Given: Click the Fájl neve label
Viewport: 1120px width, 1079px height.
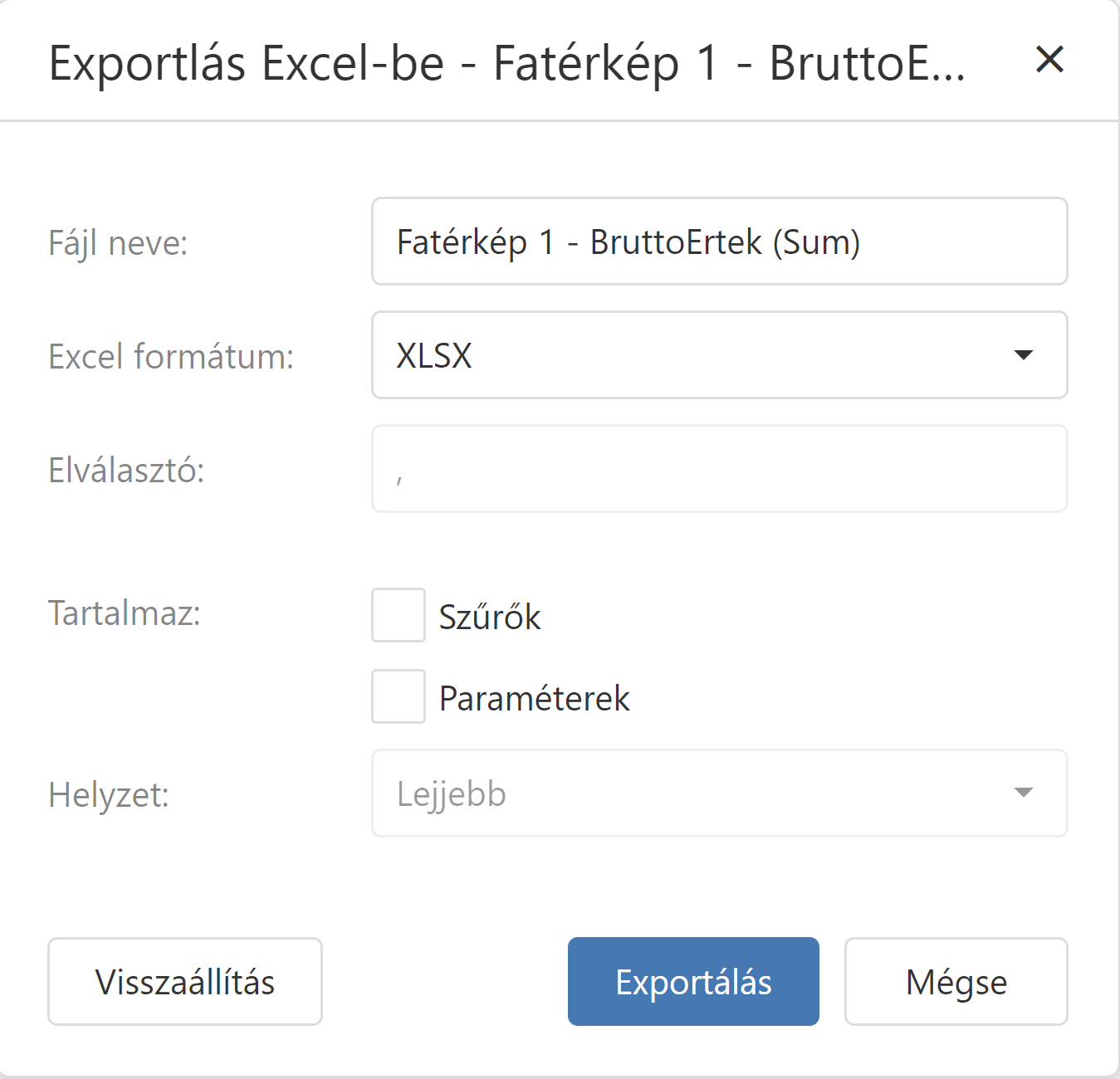Looking at the screenshot, I should (x=118, y=243).
